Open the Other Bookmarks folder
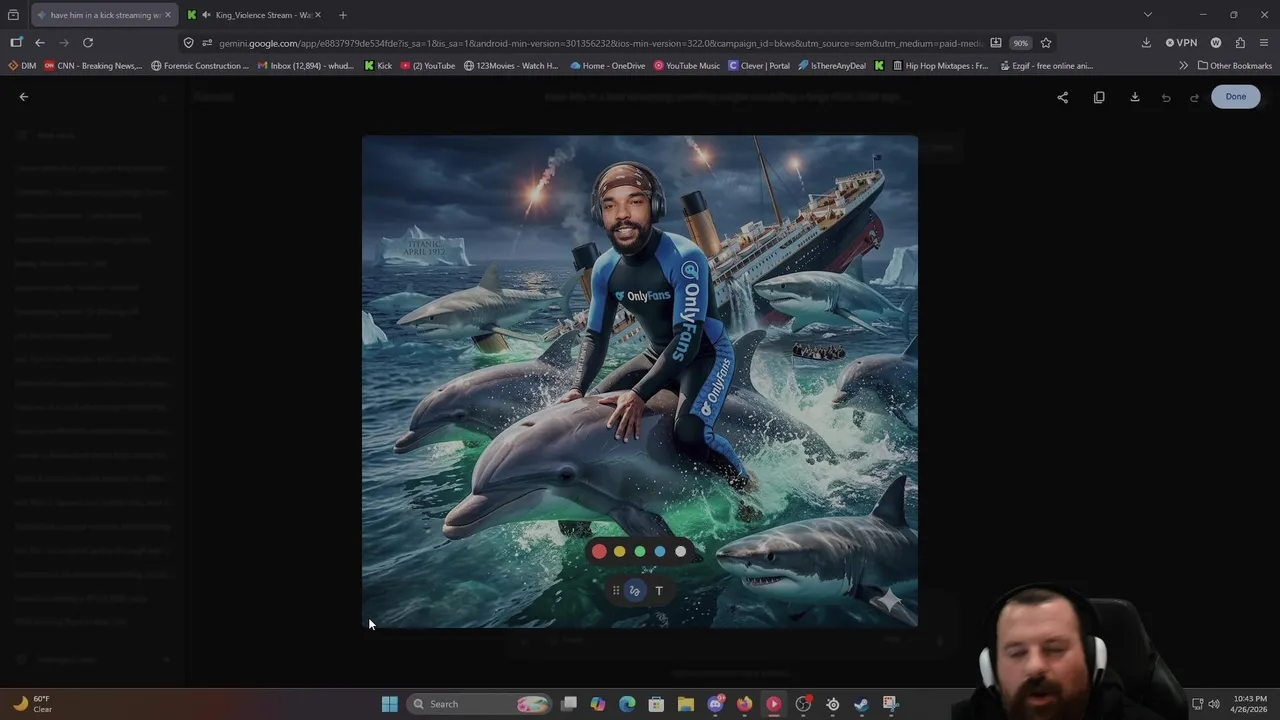 1235,66
